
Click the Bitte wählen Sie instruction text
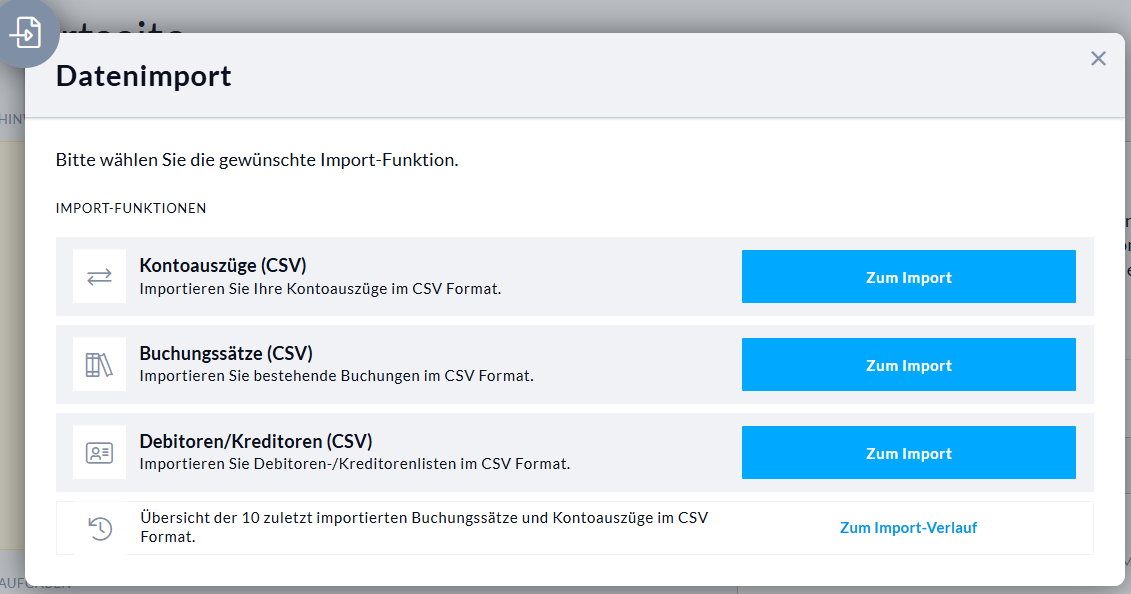coord(257,160)
